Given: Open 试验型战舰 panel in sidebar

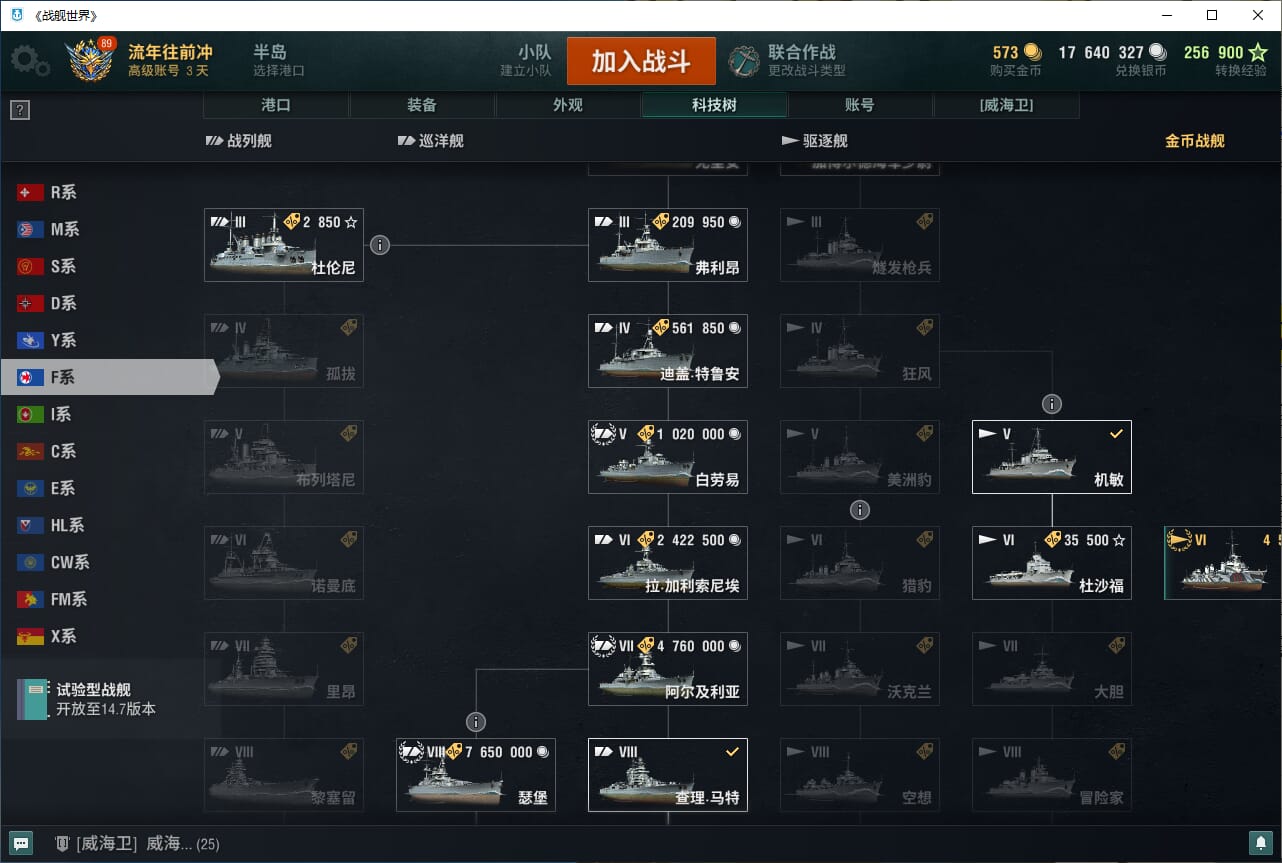Looking at the screenshot, I should tap(93, 699).
